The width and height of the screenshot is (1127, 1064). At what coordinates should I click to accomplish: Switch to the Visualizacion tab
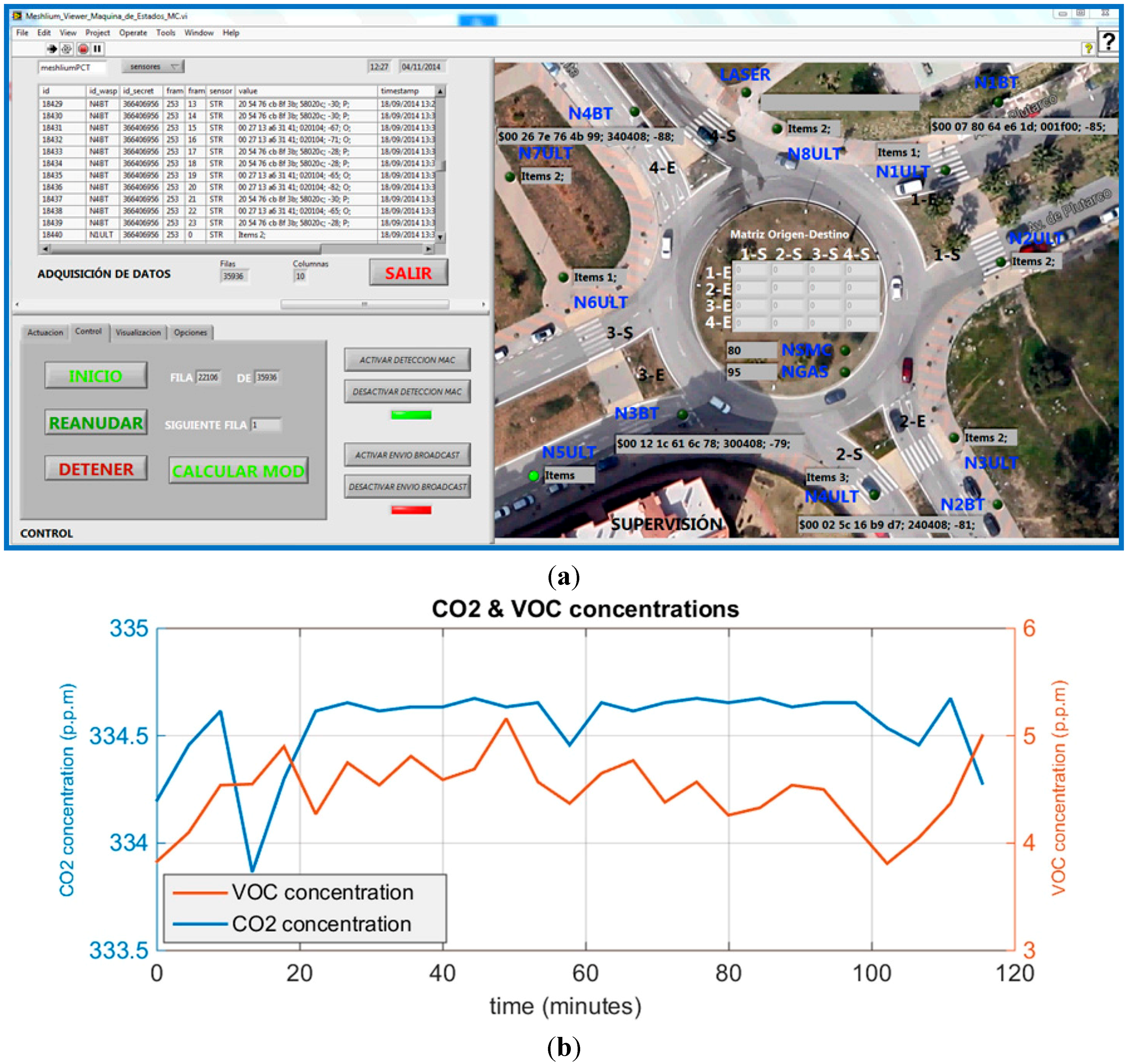pos(138,332)
